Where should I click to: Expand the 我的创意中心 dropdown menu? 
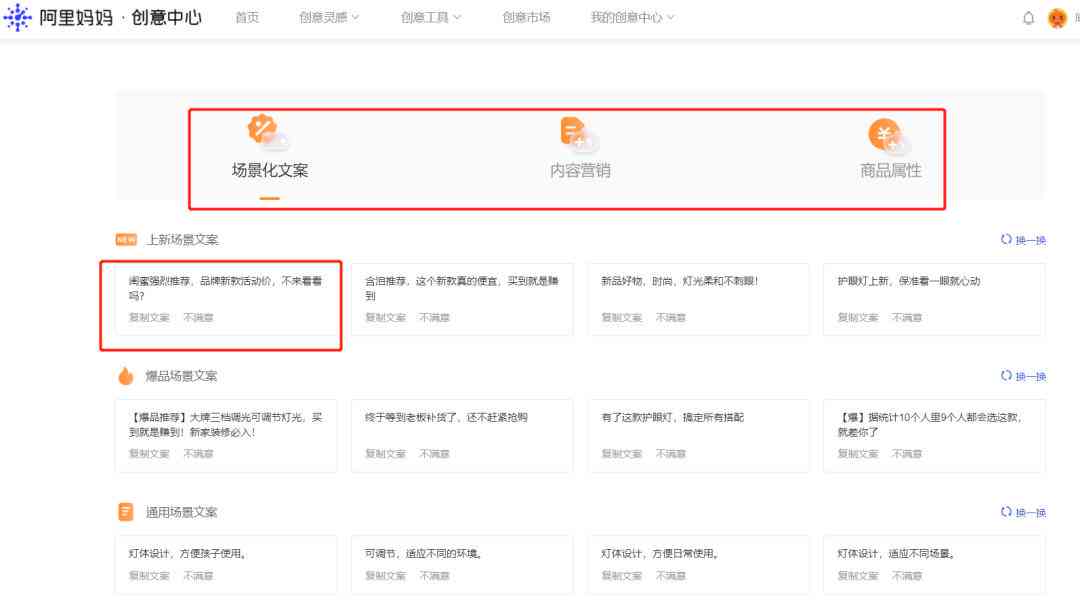click(632, 17)
